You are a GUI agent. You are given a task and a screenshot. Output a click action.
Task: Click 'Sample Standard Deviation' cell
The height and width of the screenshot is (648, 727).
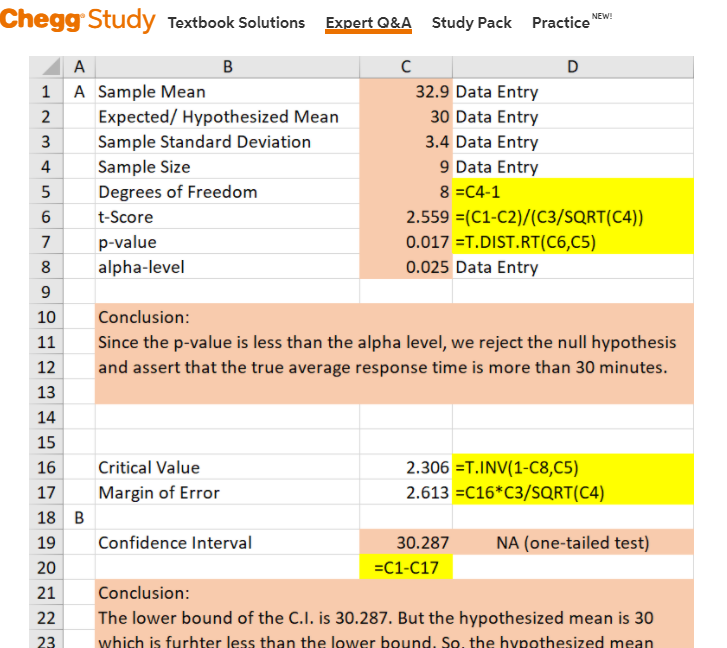(x=227, y=141)
